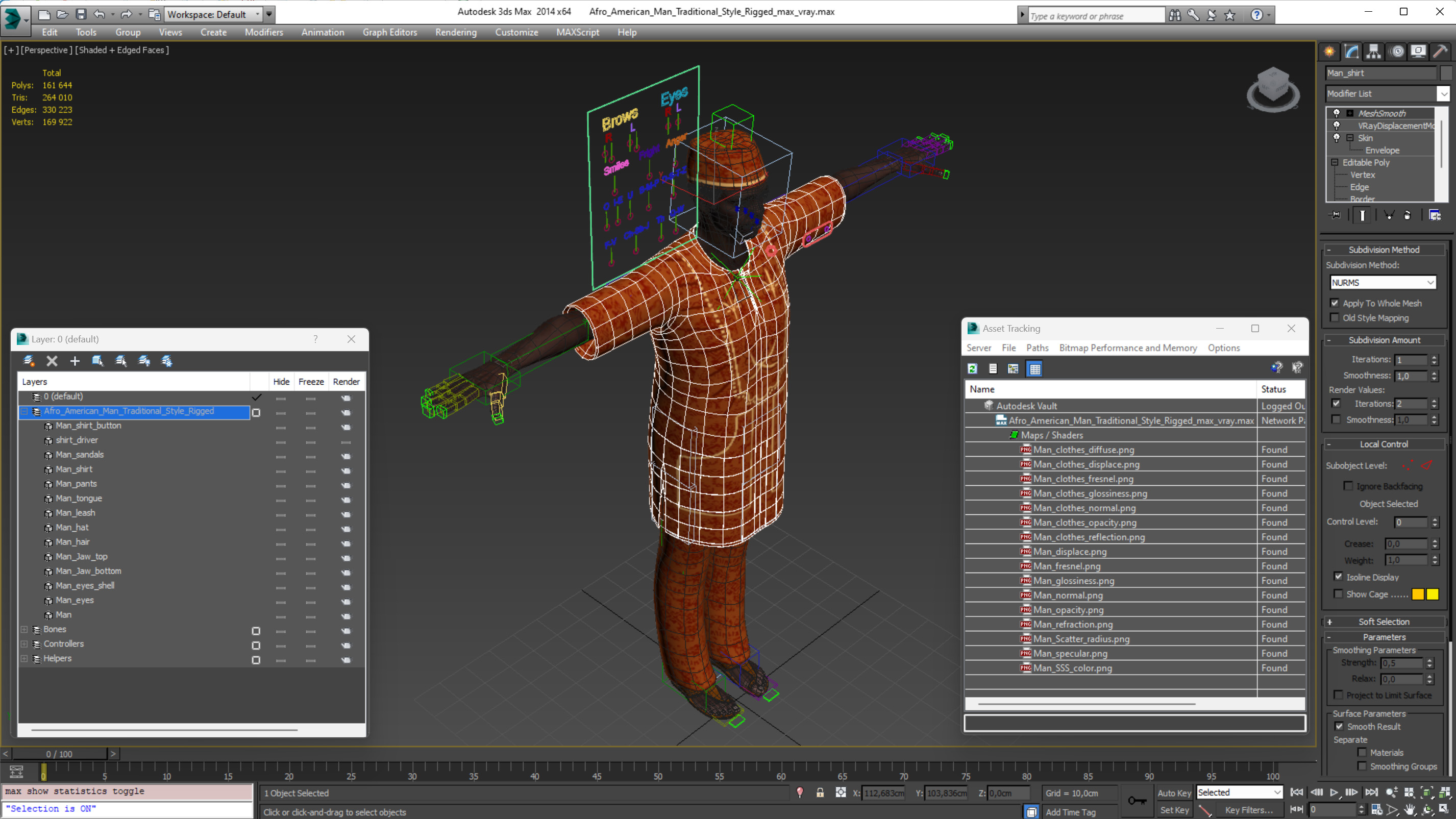Click the binoculars search icon
The height and width of the screenshot is (819, 1456).
pos(1175,15)
